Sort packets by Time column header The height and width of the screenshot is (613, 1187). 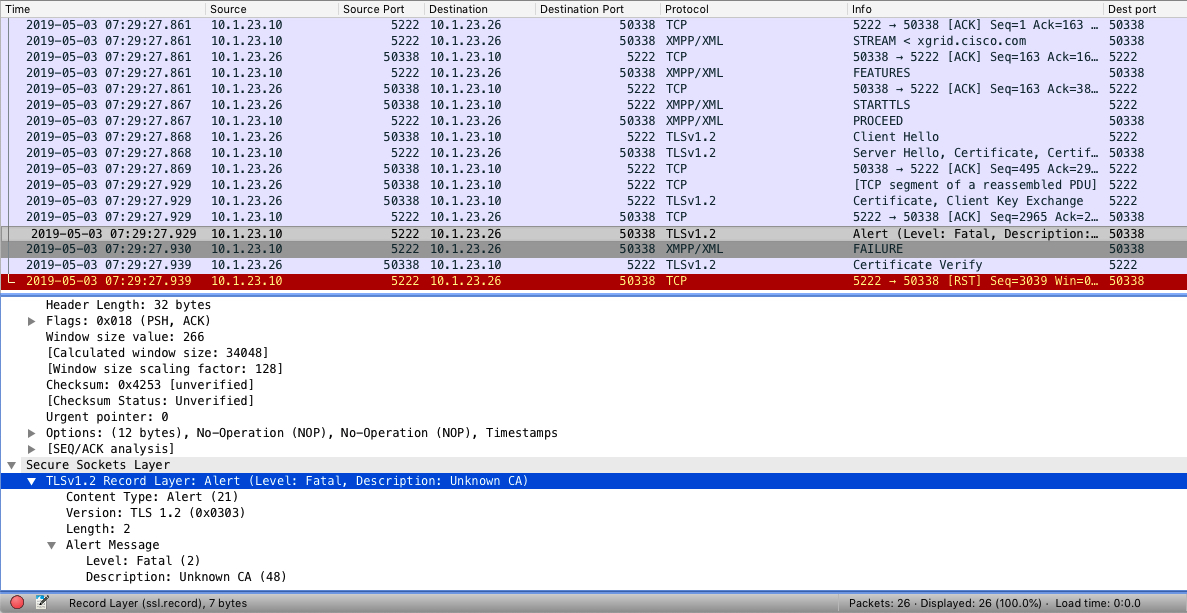coord(103,9)
